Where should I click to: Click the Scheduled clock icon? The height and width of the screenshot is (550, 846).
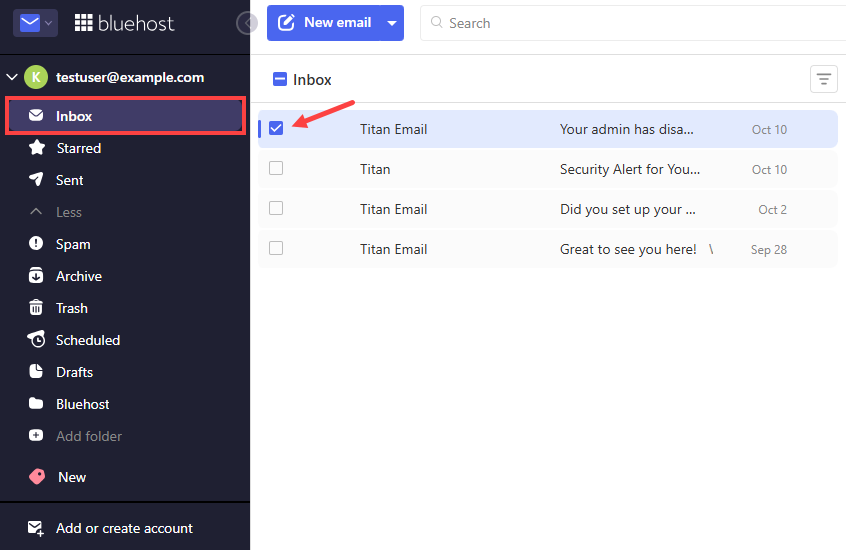point(36,339)
